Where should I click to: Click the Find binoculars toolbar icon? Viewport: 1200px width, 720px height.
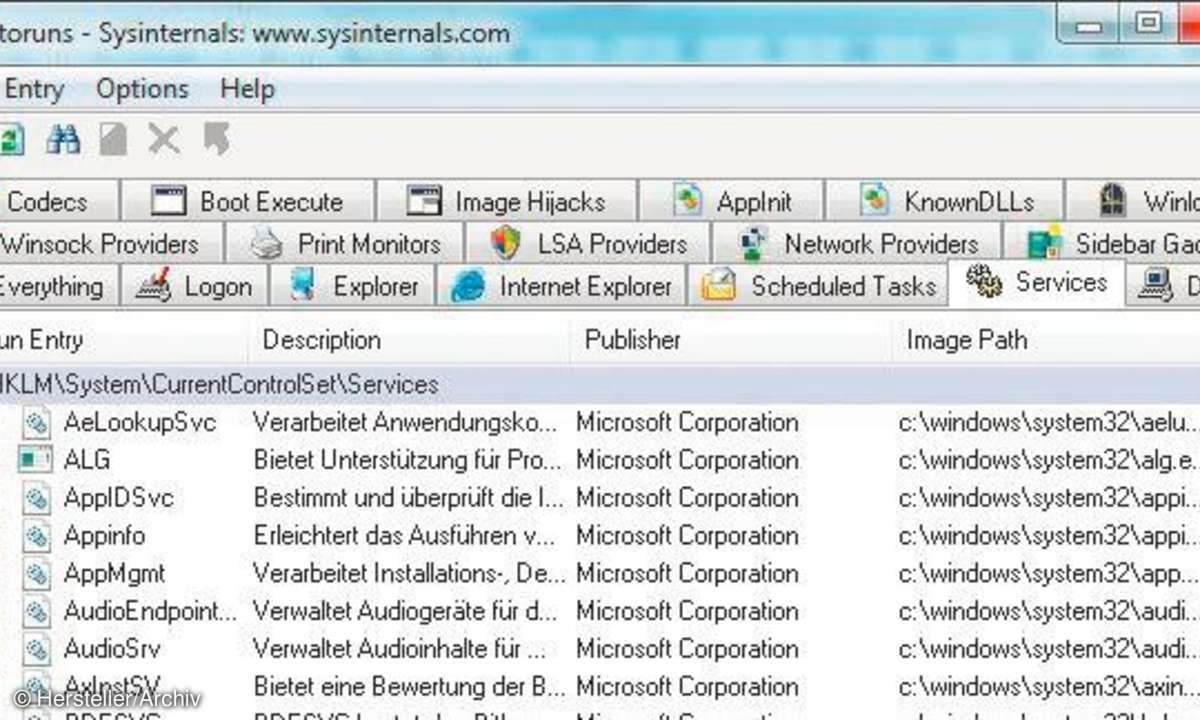(63, 140)
